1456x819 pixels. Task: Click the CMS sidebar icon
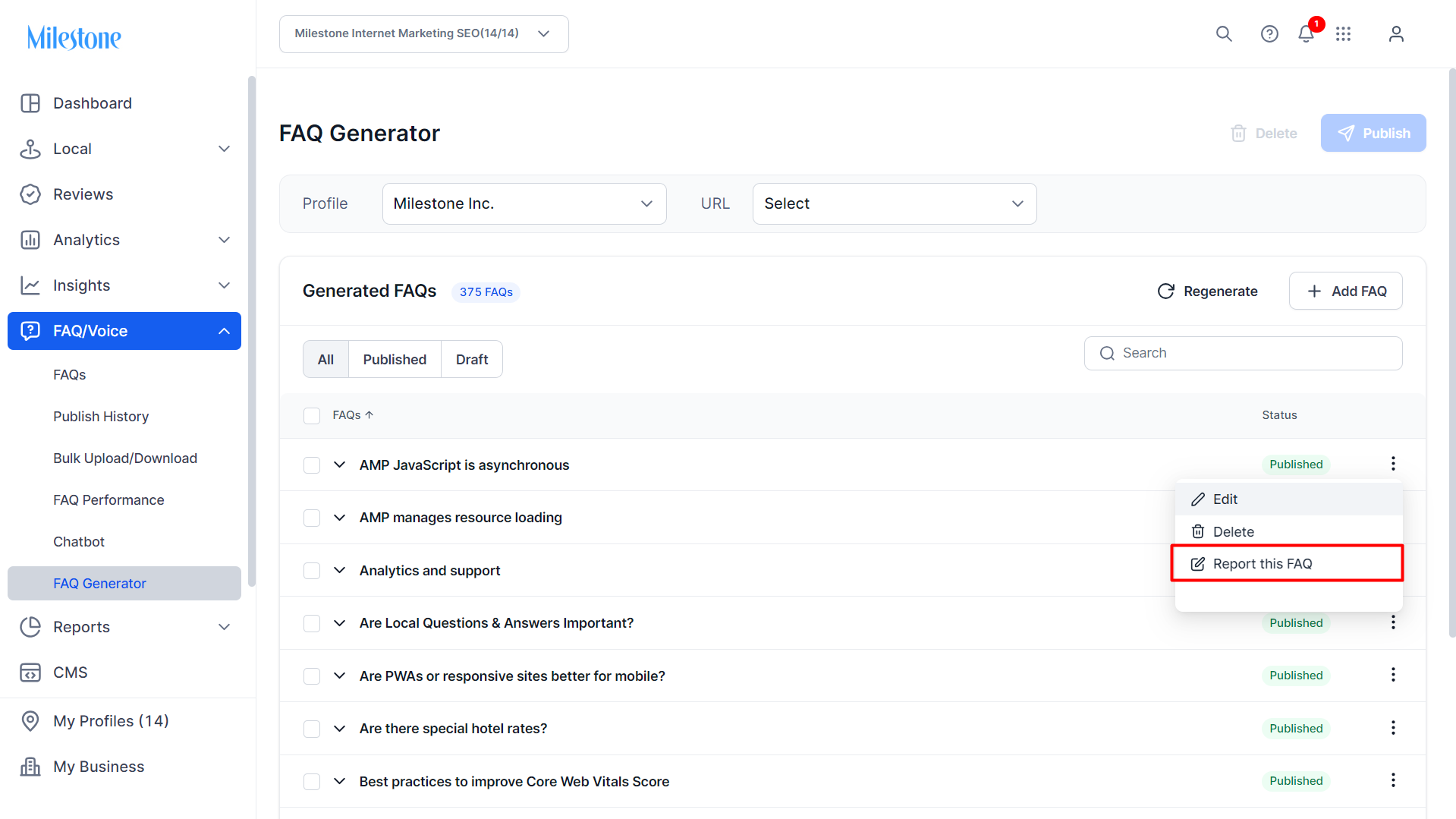(30, 673)
